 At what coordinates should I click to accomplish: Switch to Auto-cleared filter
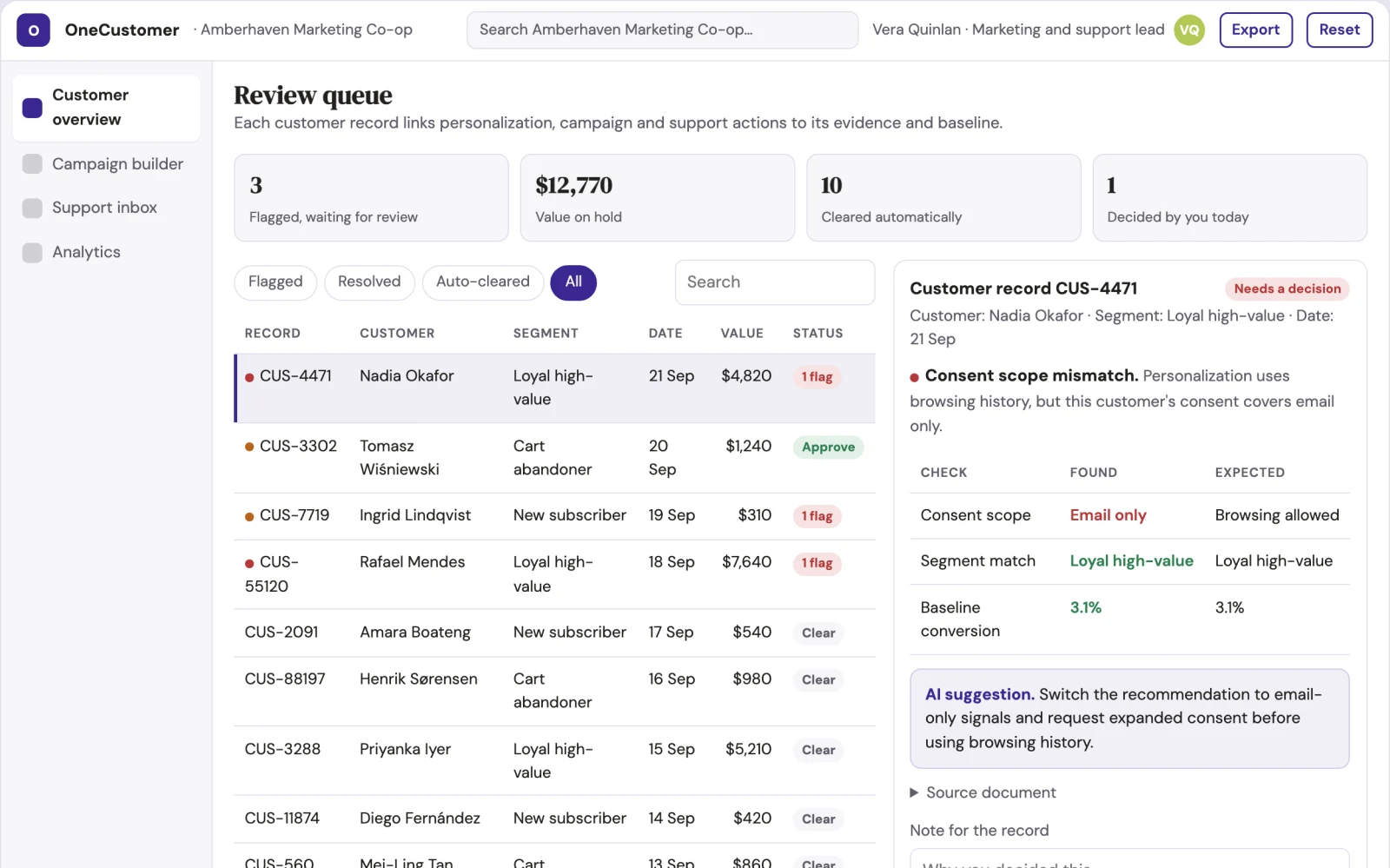coord(483,282)
